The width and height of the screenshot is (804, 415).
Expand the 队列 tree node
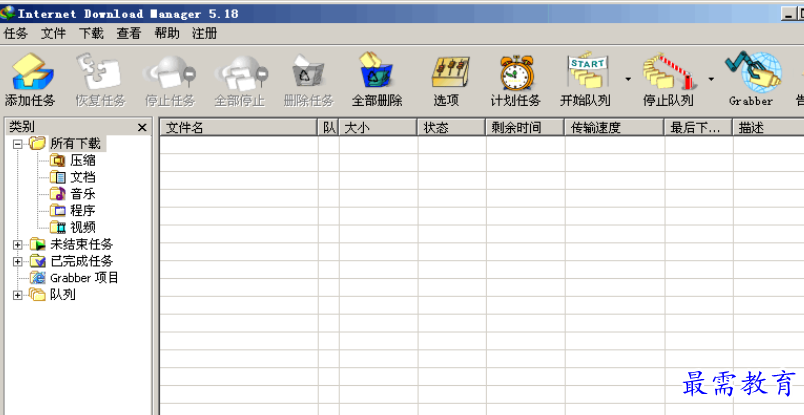[17, 295]
